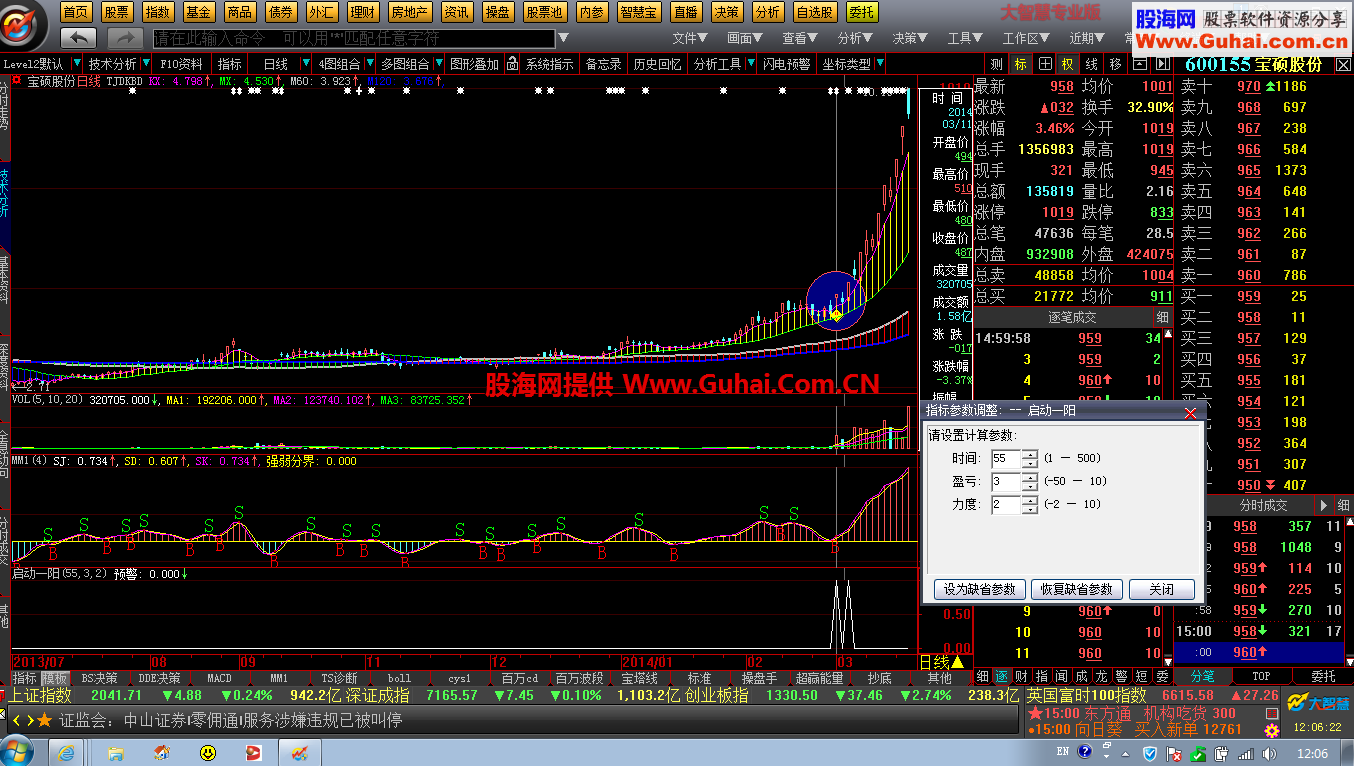Viewport: 1354px width, 766px height.
Task: Click the previous news arrow in ticker
Action: click(x=16, y=719)
